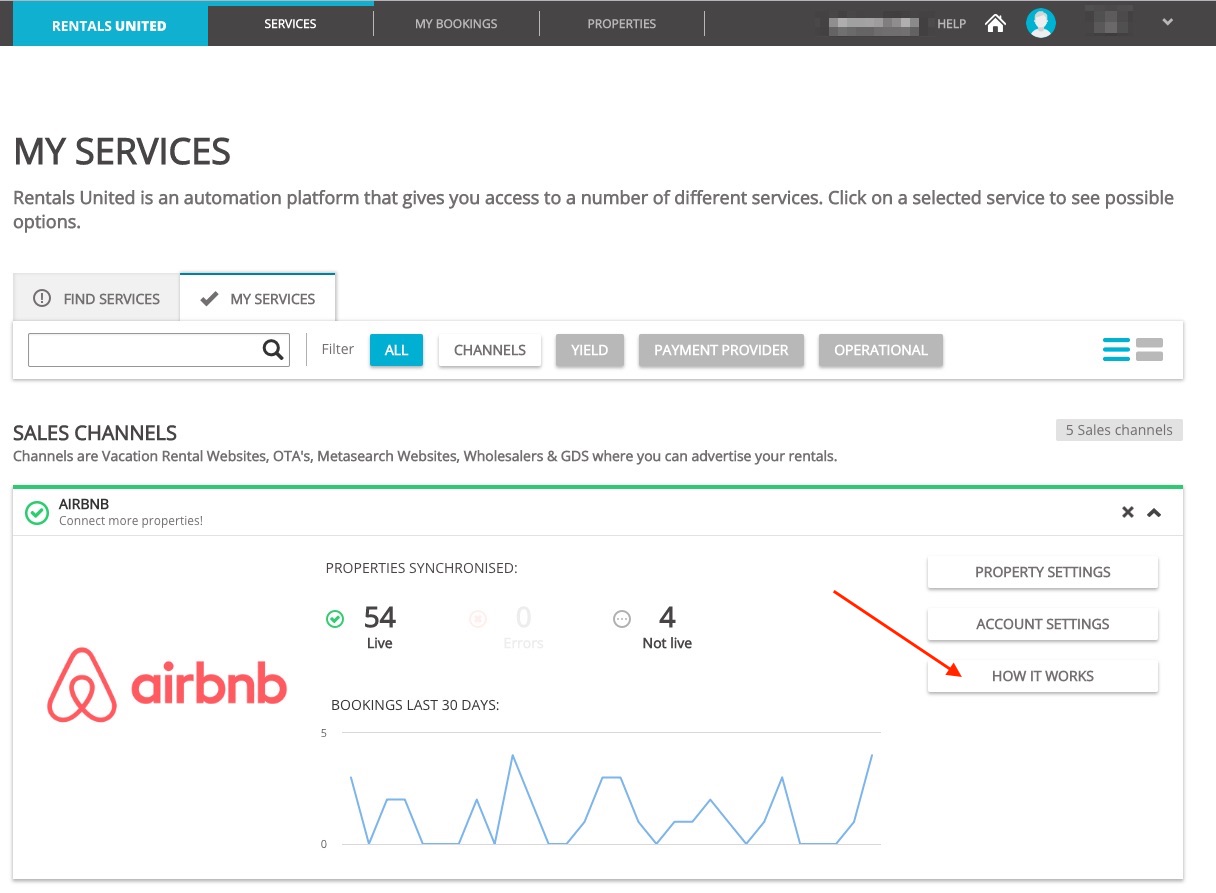This screenshot has width=1216, height=893.
Task: Click the Properties Synchronised label
Action: click(x=422, y=568)
